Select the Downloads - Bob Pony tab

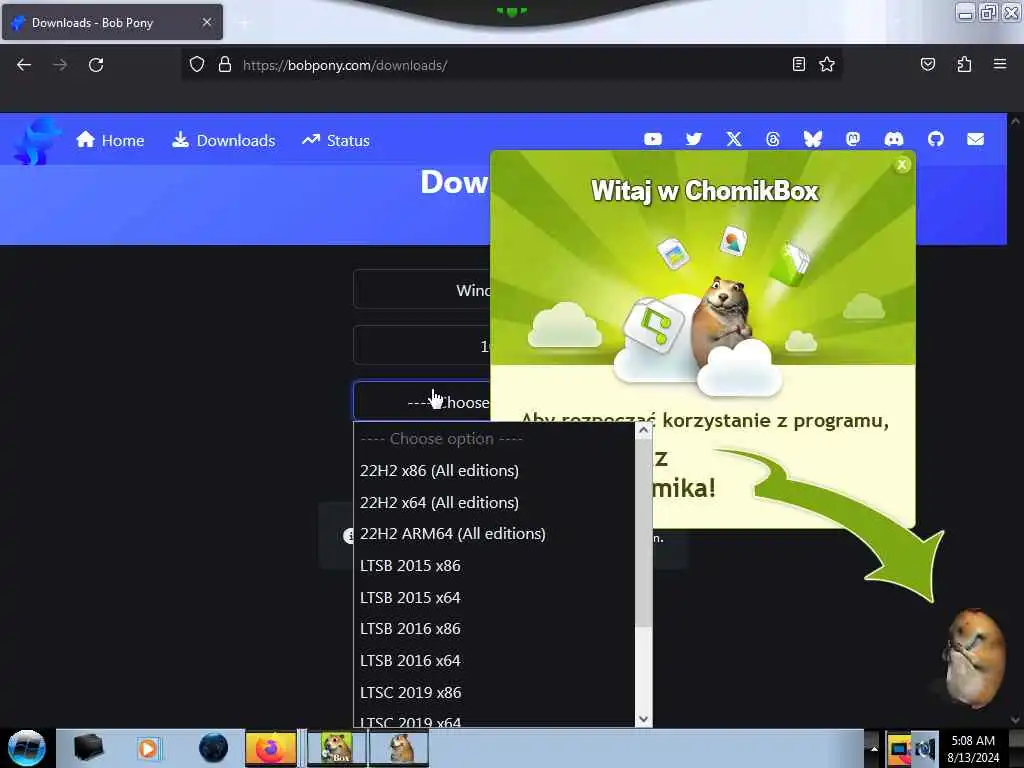(112, 22)
